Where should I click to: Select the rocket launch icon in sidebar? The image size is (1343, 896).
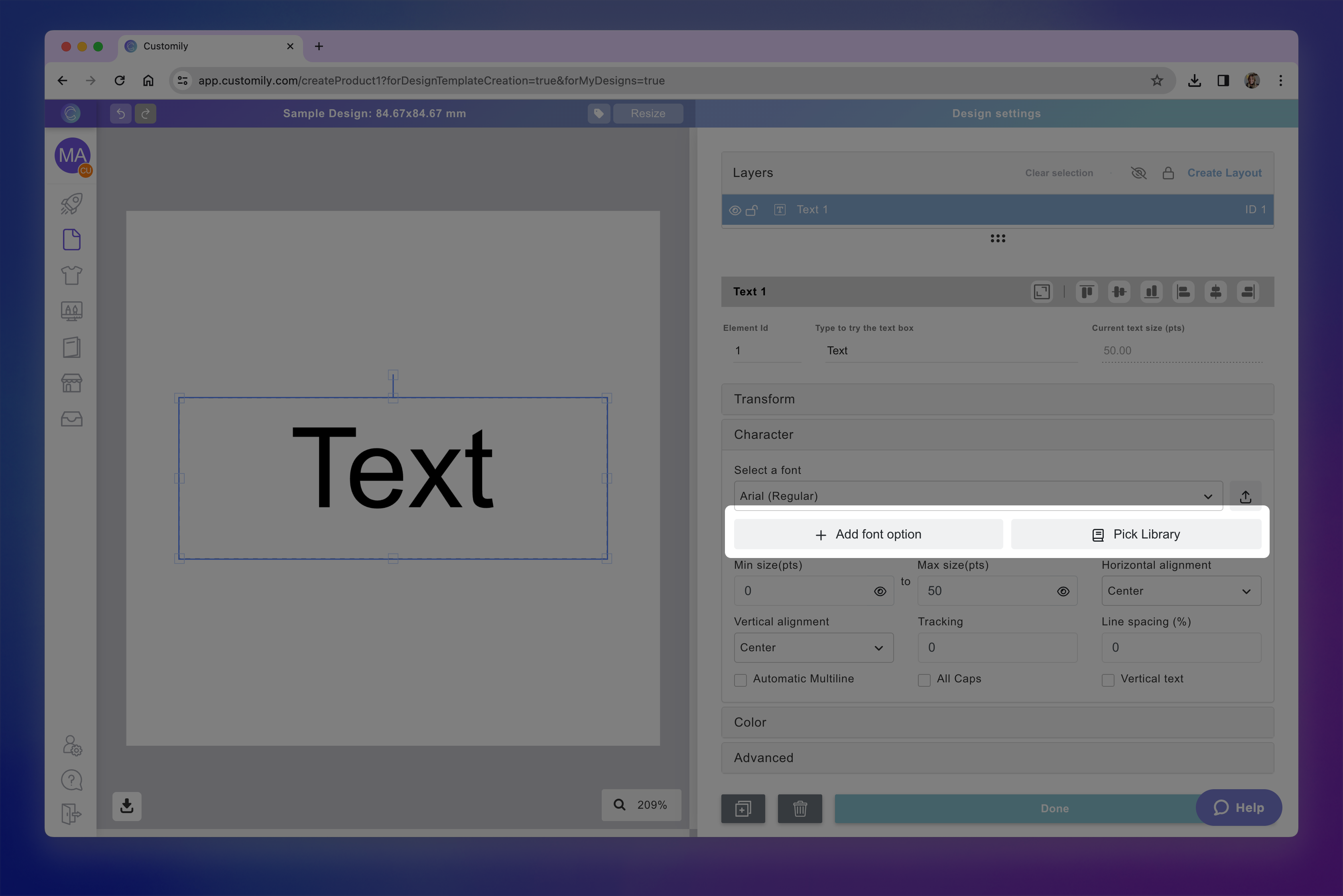pyautogui.click(x=71, y=203)
